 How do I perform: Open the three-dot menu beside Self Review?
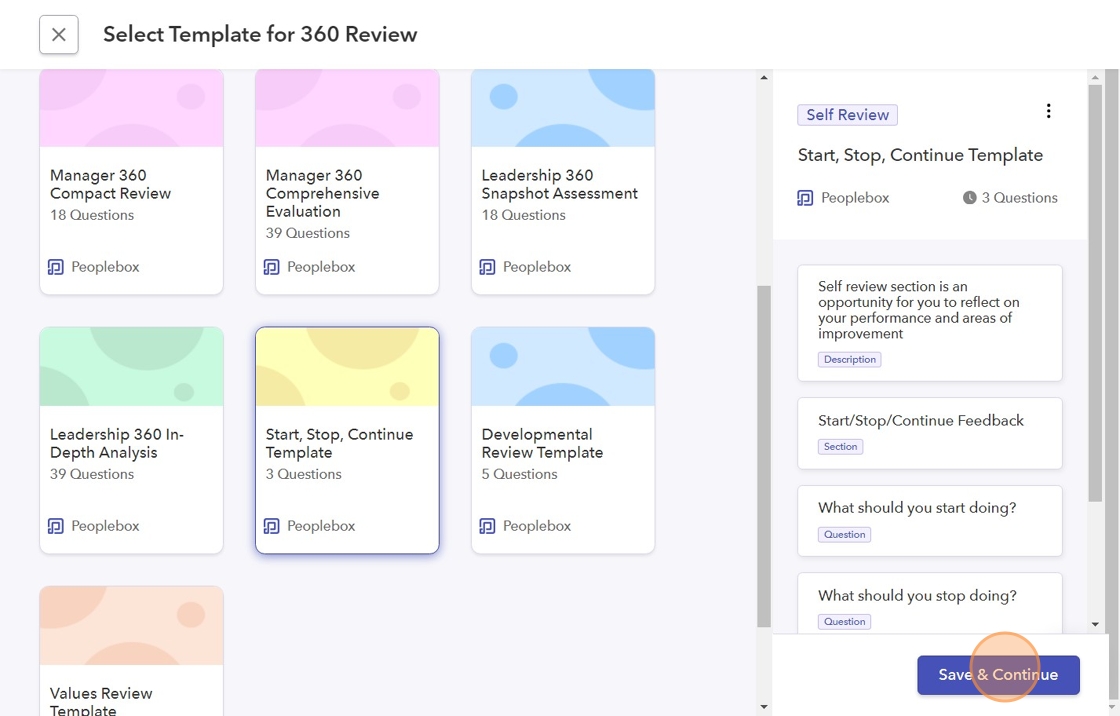click(1048, 111)
